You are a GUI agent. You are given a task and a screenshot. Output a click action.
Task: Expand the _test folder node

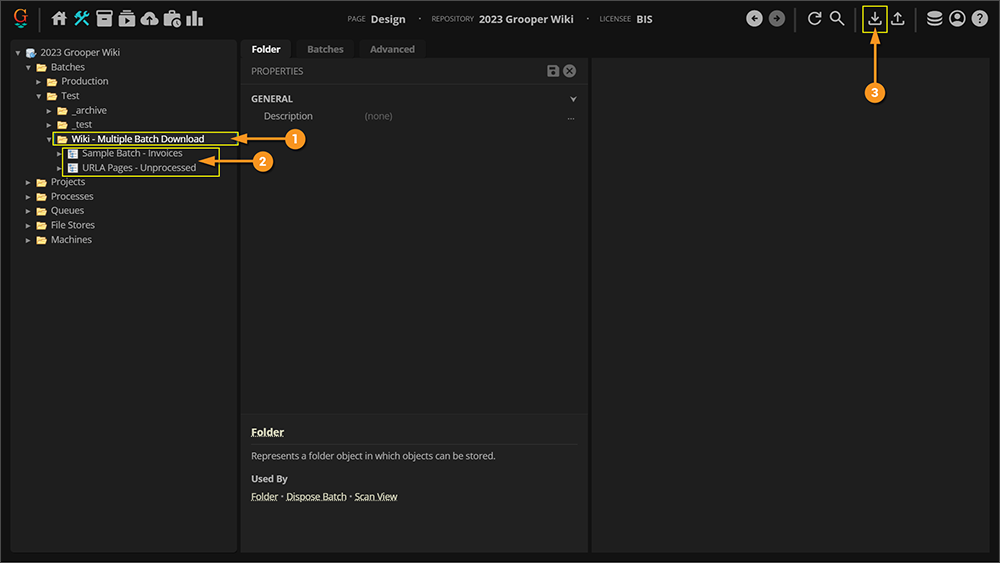point(49,125)
